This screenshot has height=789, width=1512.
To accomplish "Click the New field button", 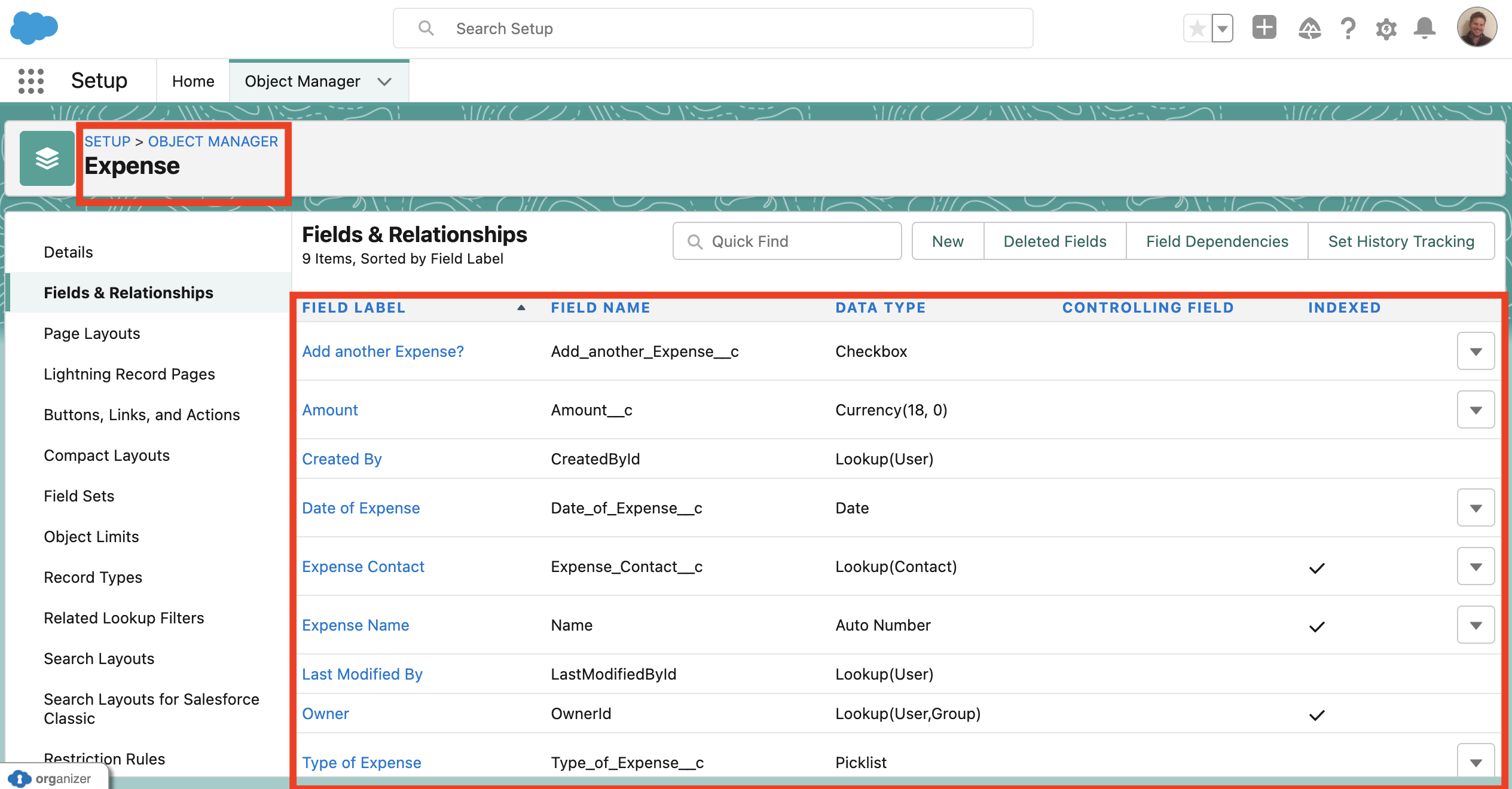I will 948,241.
